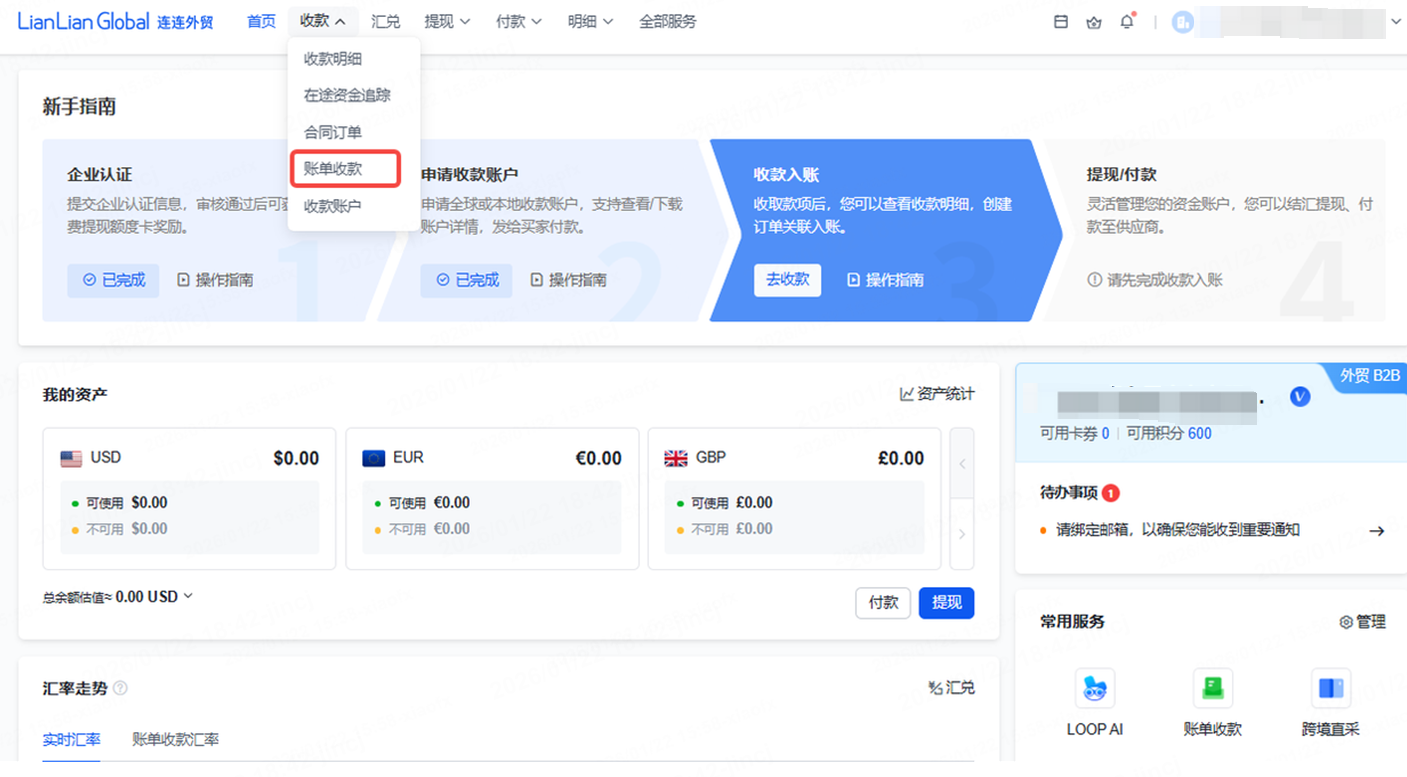The image size is (1407, 777).
Task: Click the white 去收款 button
Action: point(787,280)
